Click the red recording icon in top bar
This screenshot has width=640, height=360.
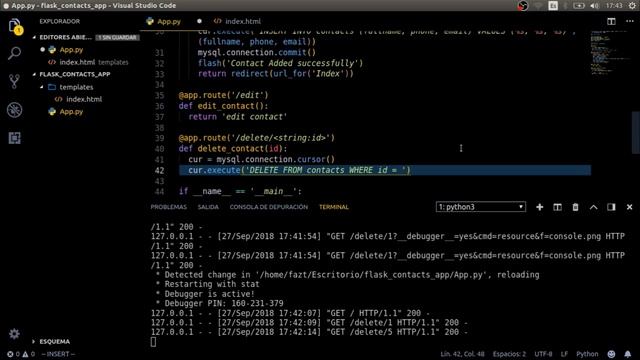tap(523, 6)
